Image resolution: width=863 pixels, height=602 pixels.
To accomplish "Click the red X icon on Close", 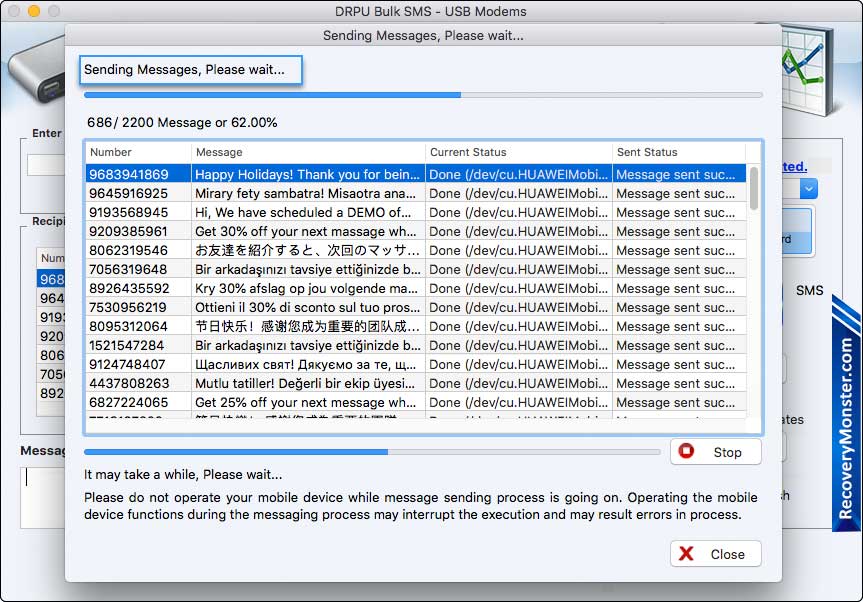I will click(686, 554).
